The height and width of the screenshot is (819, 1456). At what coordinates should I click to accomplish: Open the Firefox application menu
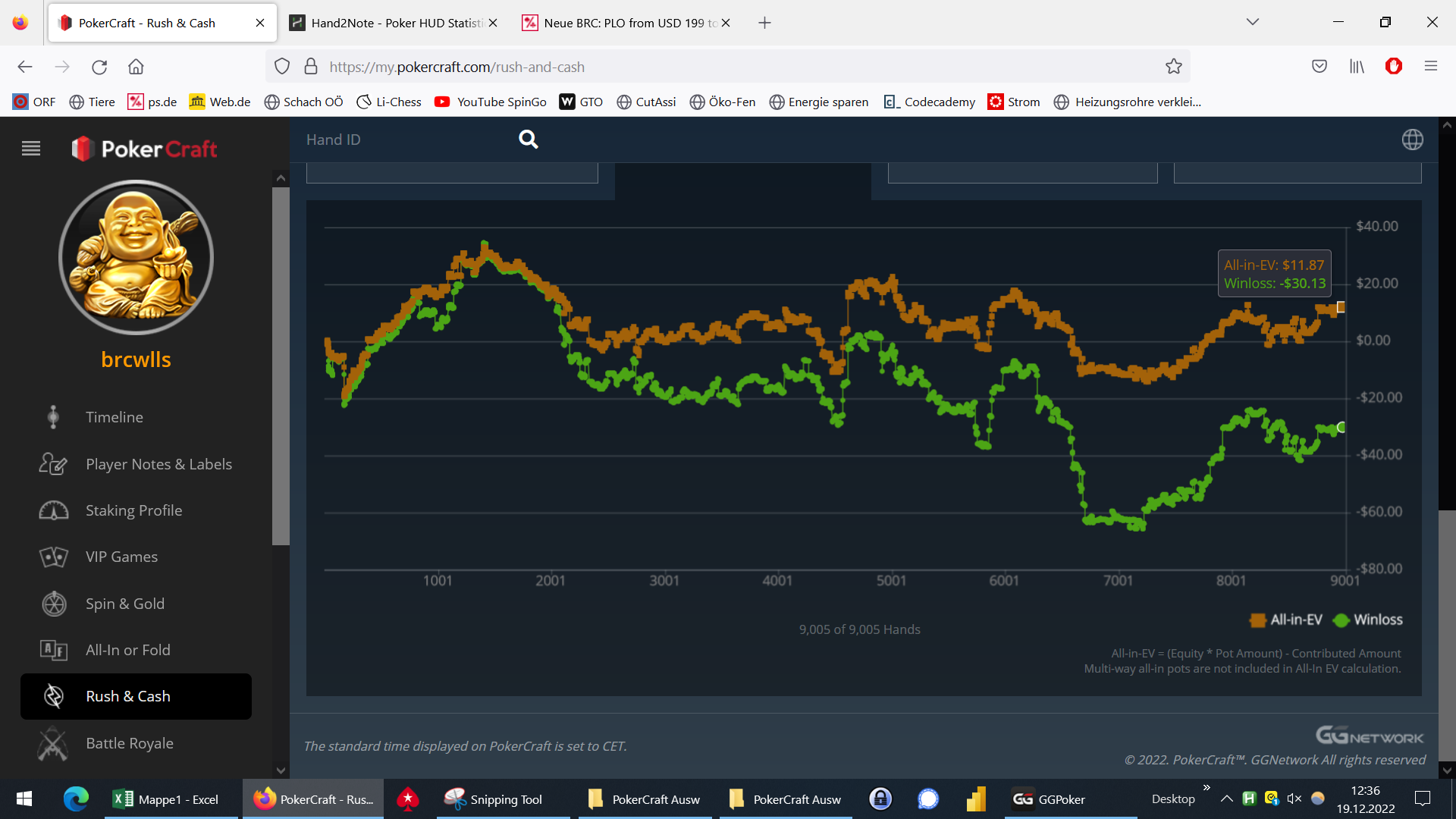click(1431, 67)
